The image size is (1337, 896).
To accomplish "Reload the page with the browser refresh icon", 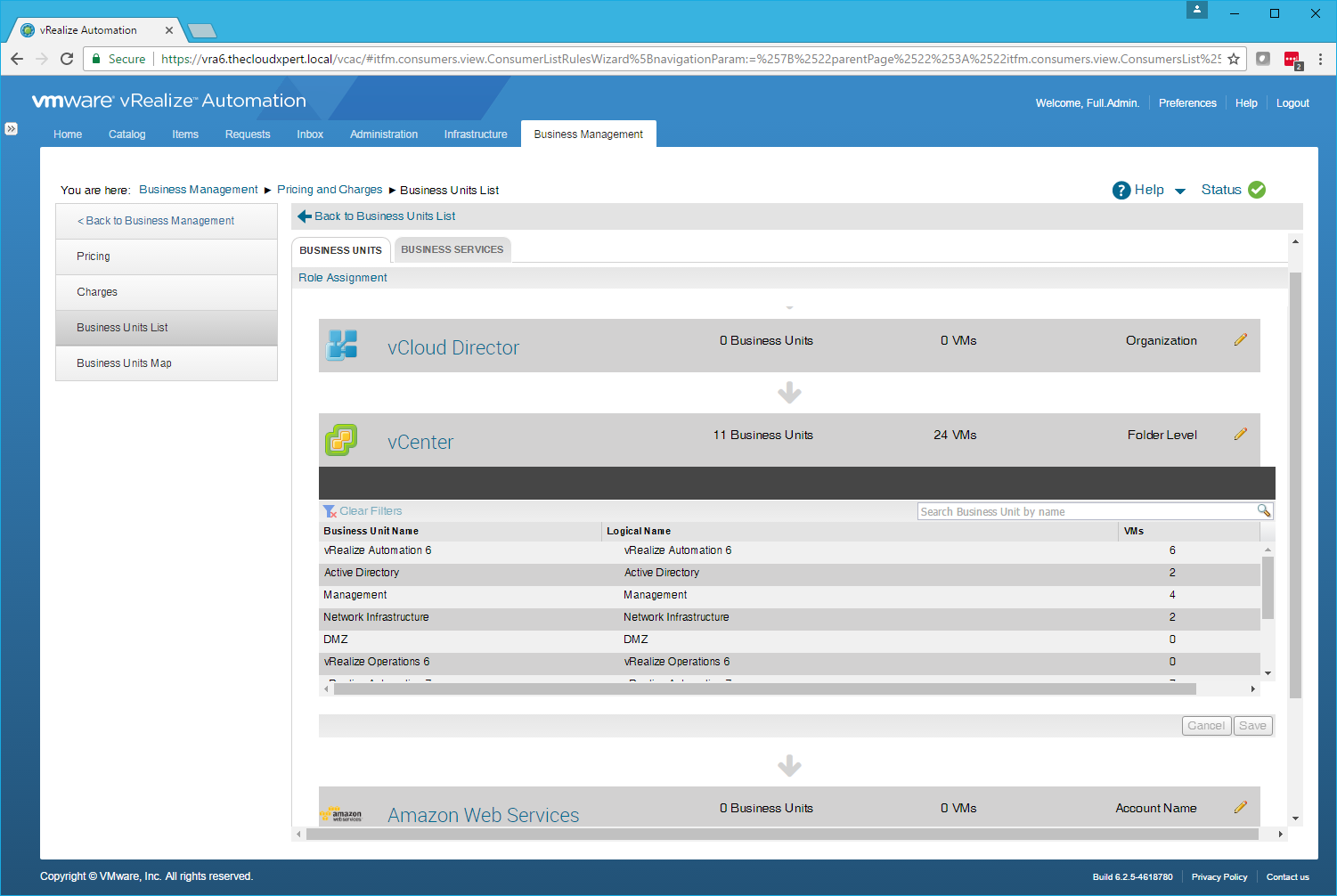I will pos(67,59).
